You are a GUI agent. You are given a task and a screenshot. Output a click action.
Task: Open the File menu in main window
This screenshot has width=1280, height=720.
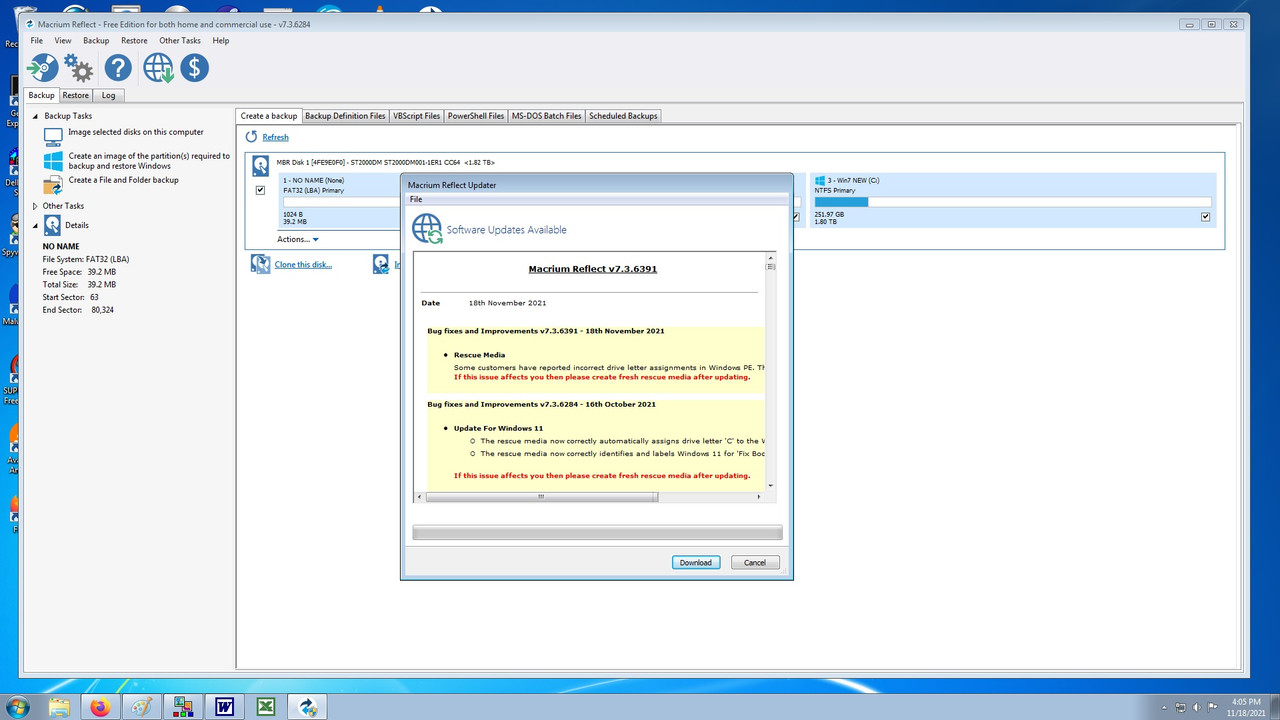(37, 41)
